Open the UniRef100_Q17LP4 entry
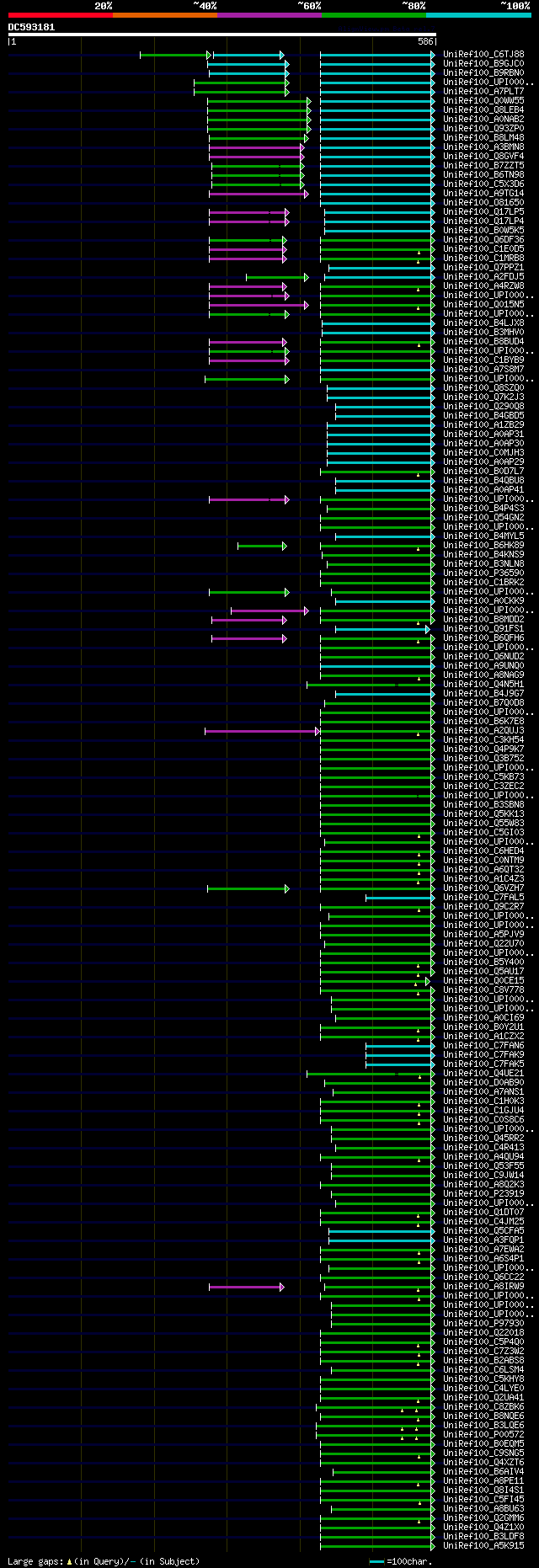The width and height of the screenshot is (539, 1568). pyautogui.click(x=483, y=221)
